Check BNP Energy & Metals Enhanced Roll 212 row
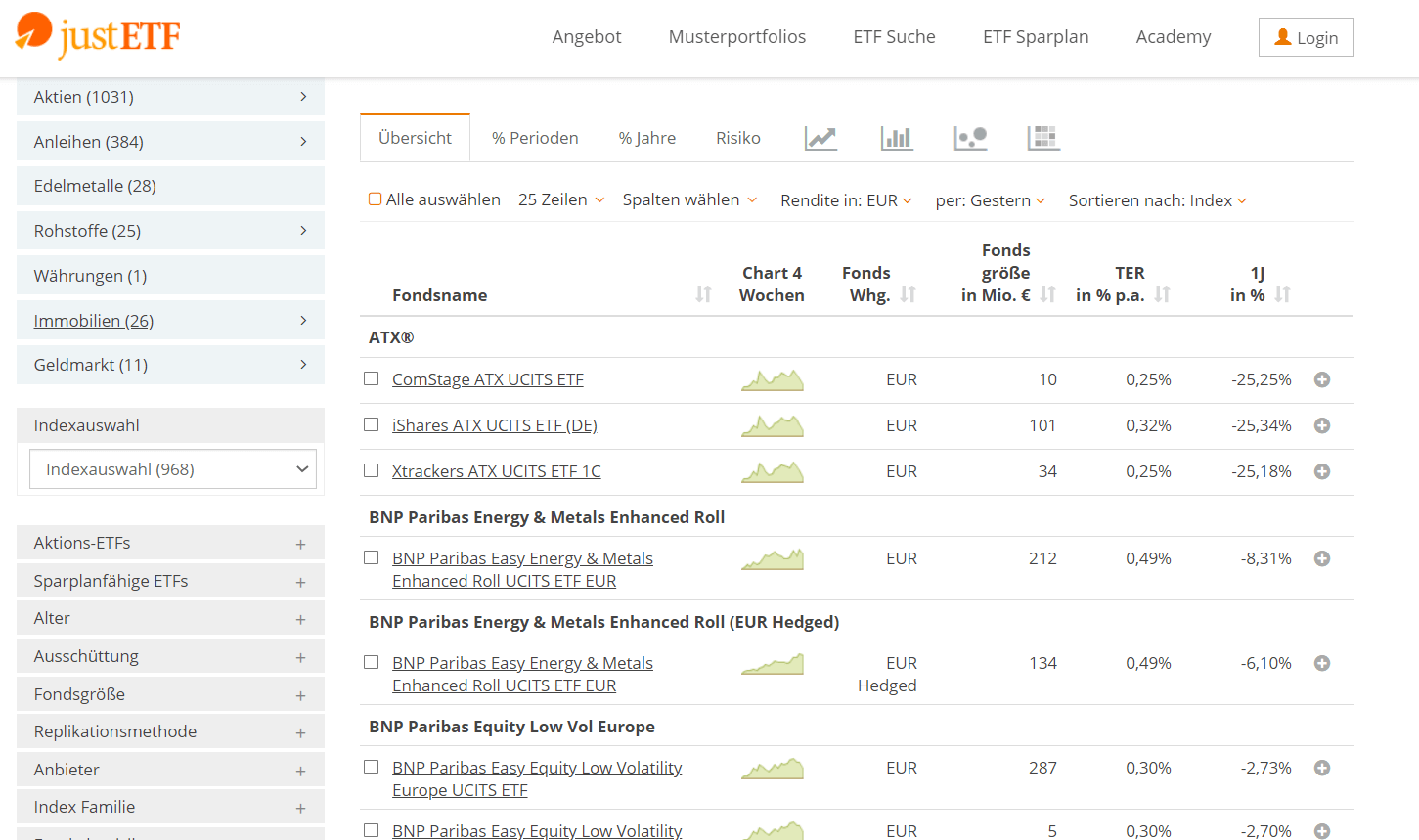 click(x=371, y=557)
